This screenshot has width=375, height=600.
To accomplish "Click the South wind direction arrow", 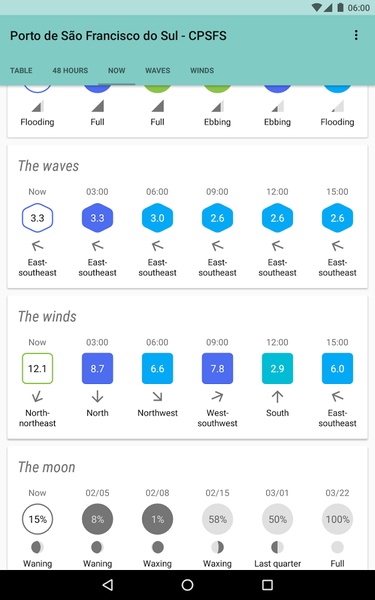I will [277, 397].
